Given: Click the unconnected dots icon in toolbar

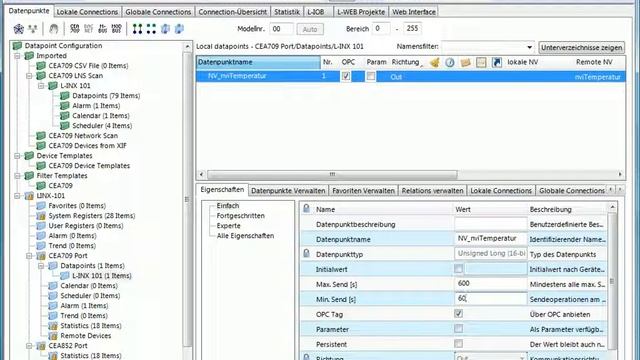Looking at the screenshot, I should [x=151, y=29].
